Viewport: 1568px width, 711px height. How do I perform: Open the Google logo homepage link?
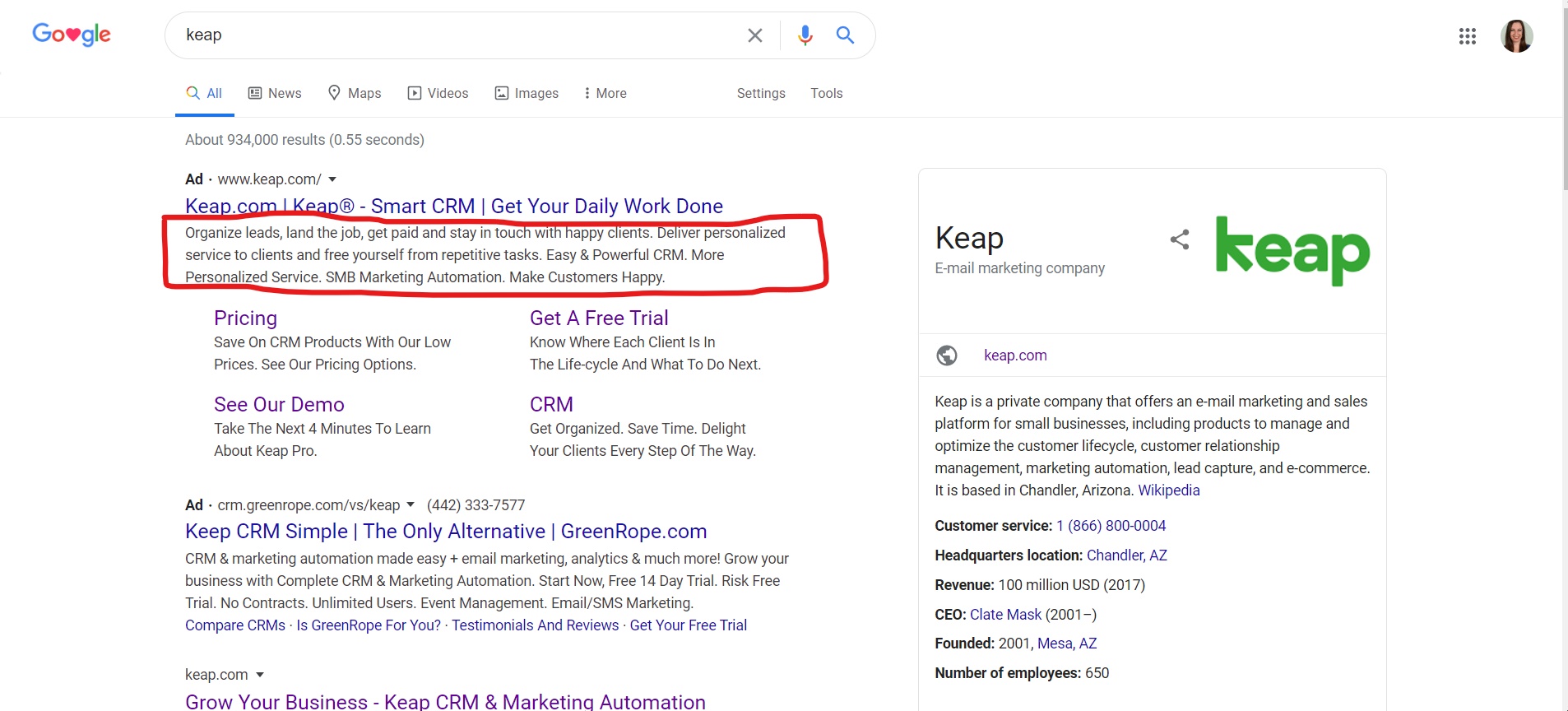pos(72,35)
